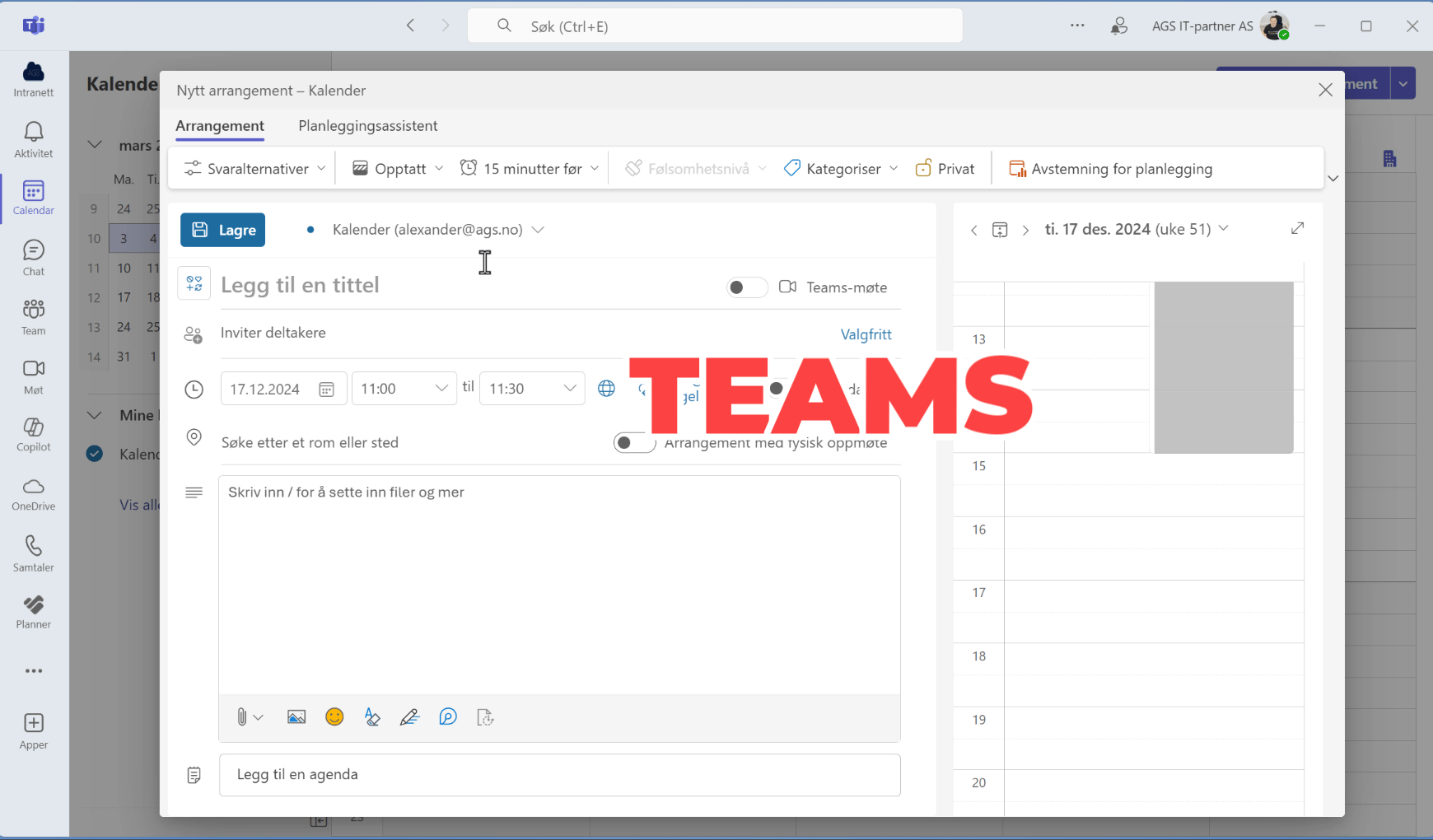Open Intranett in the Teams sidebar
The width and height of the screenshot is (1433, 840).
coord(34,79)
